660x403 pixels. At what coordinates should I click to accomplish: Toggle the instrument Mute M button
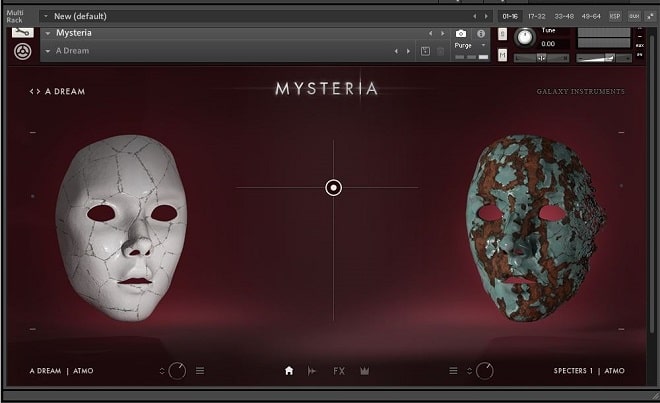502,55
